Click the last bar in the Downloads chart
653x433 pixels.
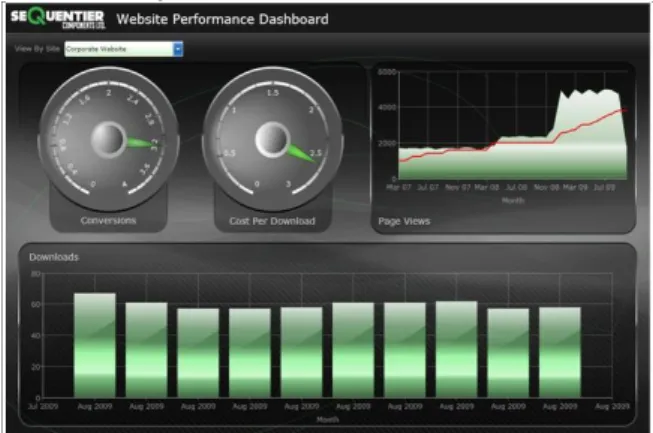point(560,352)
